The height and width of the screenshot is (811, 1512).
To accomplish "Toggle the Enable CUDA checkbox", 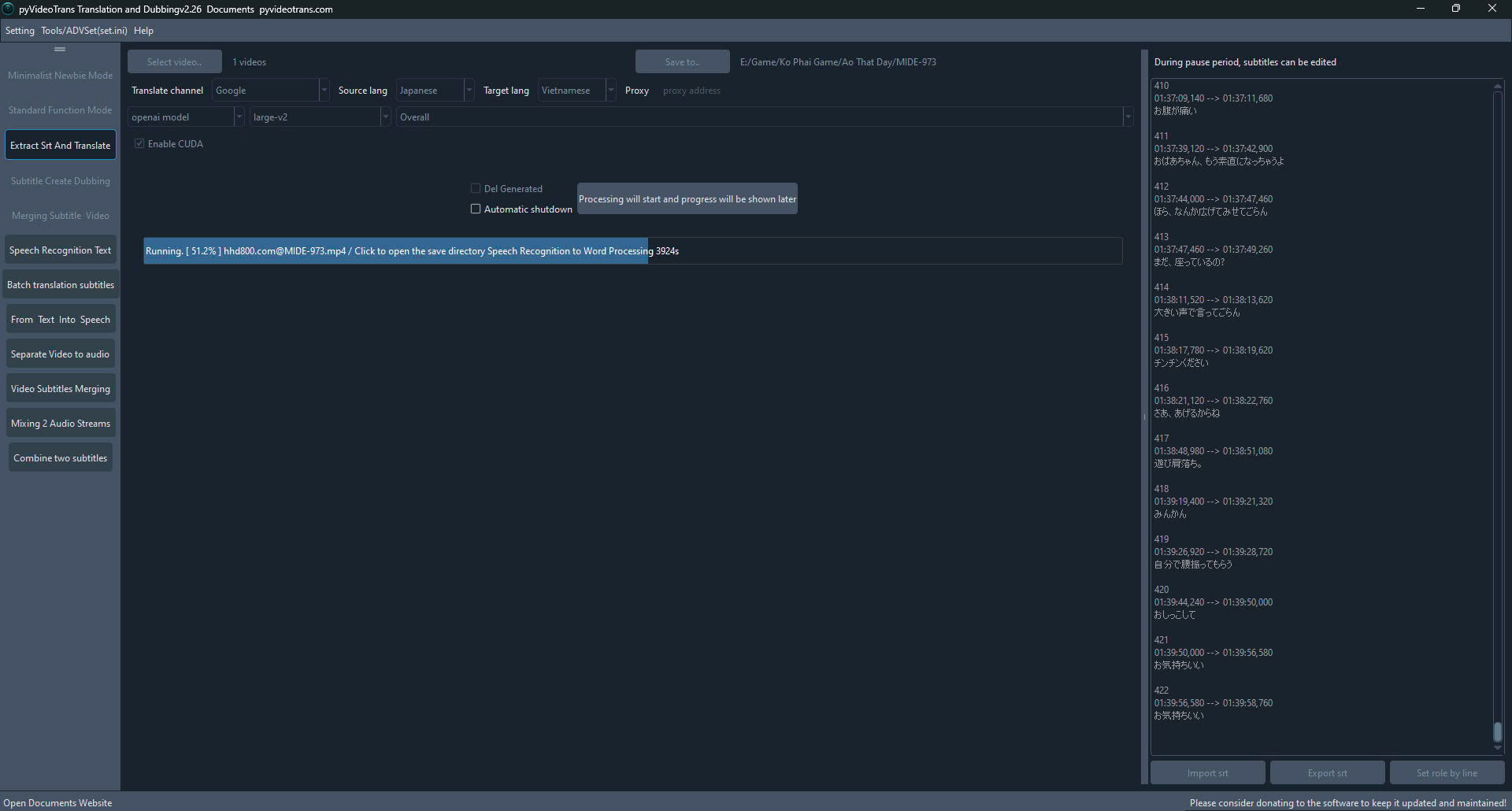I will (x=139, y=144).
